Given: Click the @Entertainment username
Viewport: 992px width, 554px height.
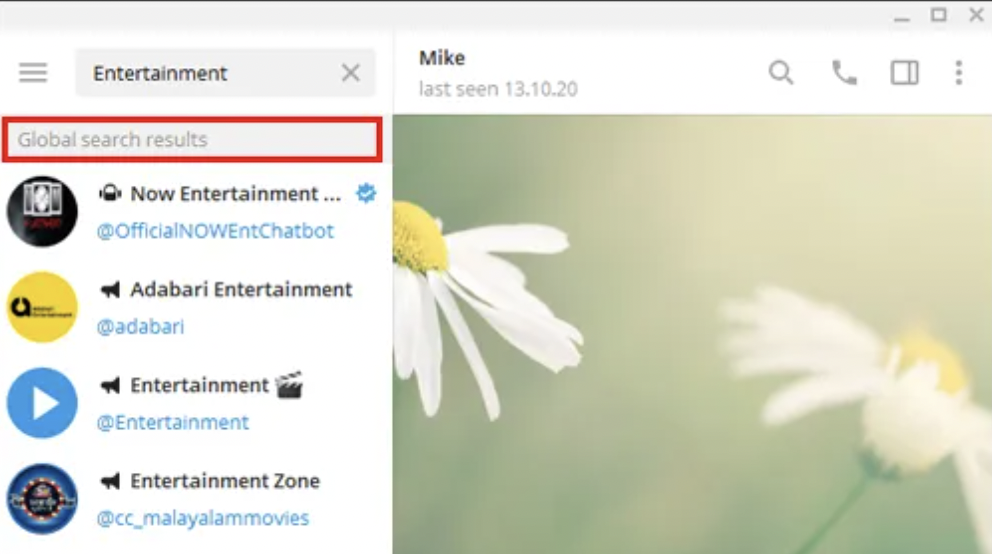Looking at the screenshot, I should [x=173, y=422].
